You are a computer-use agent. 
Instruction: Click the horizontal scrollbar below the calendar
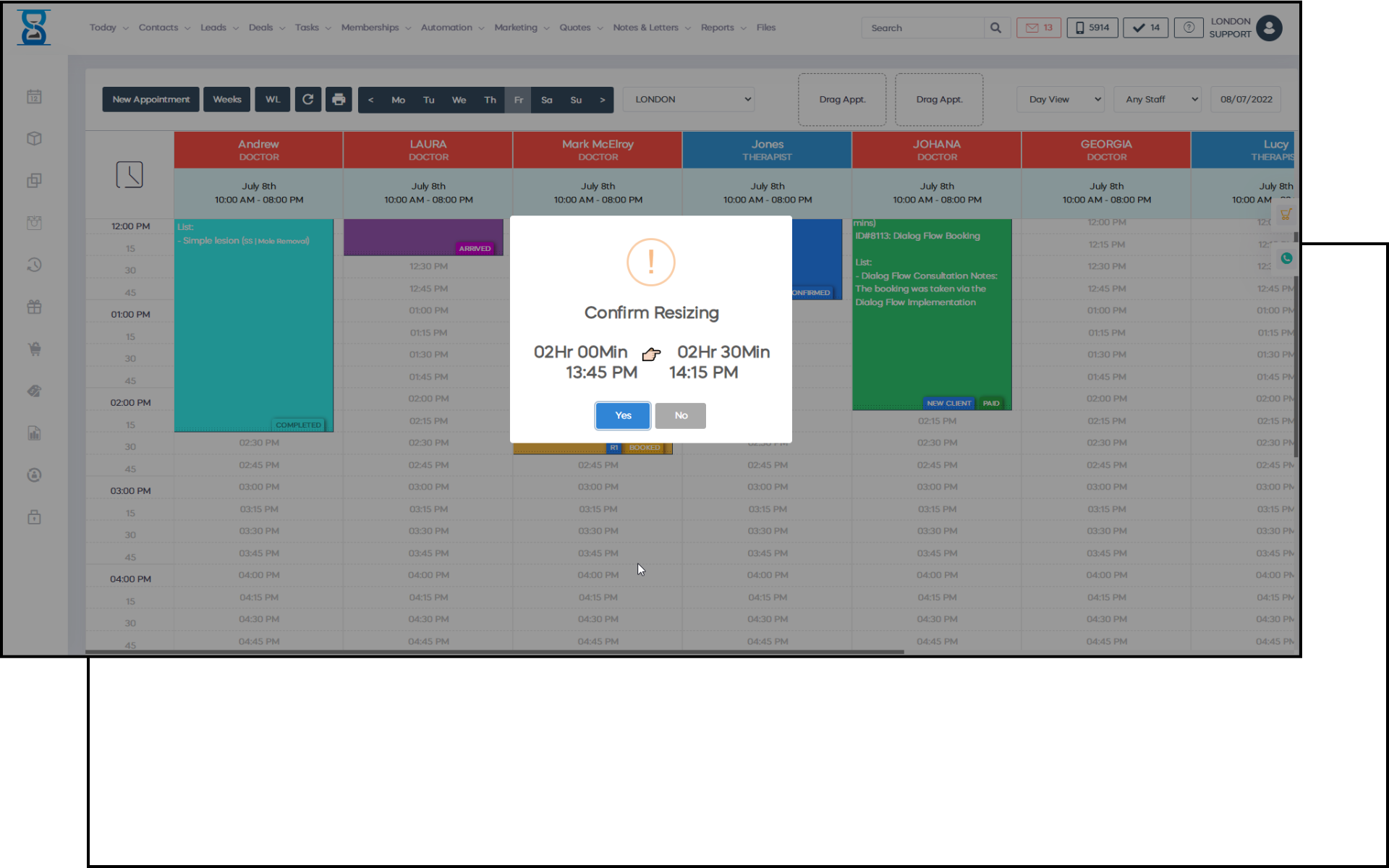[x=494, y=652]
